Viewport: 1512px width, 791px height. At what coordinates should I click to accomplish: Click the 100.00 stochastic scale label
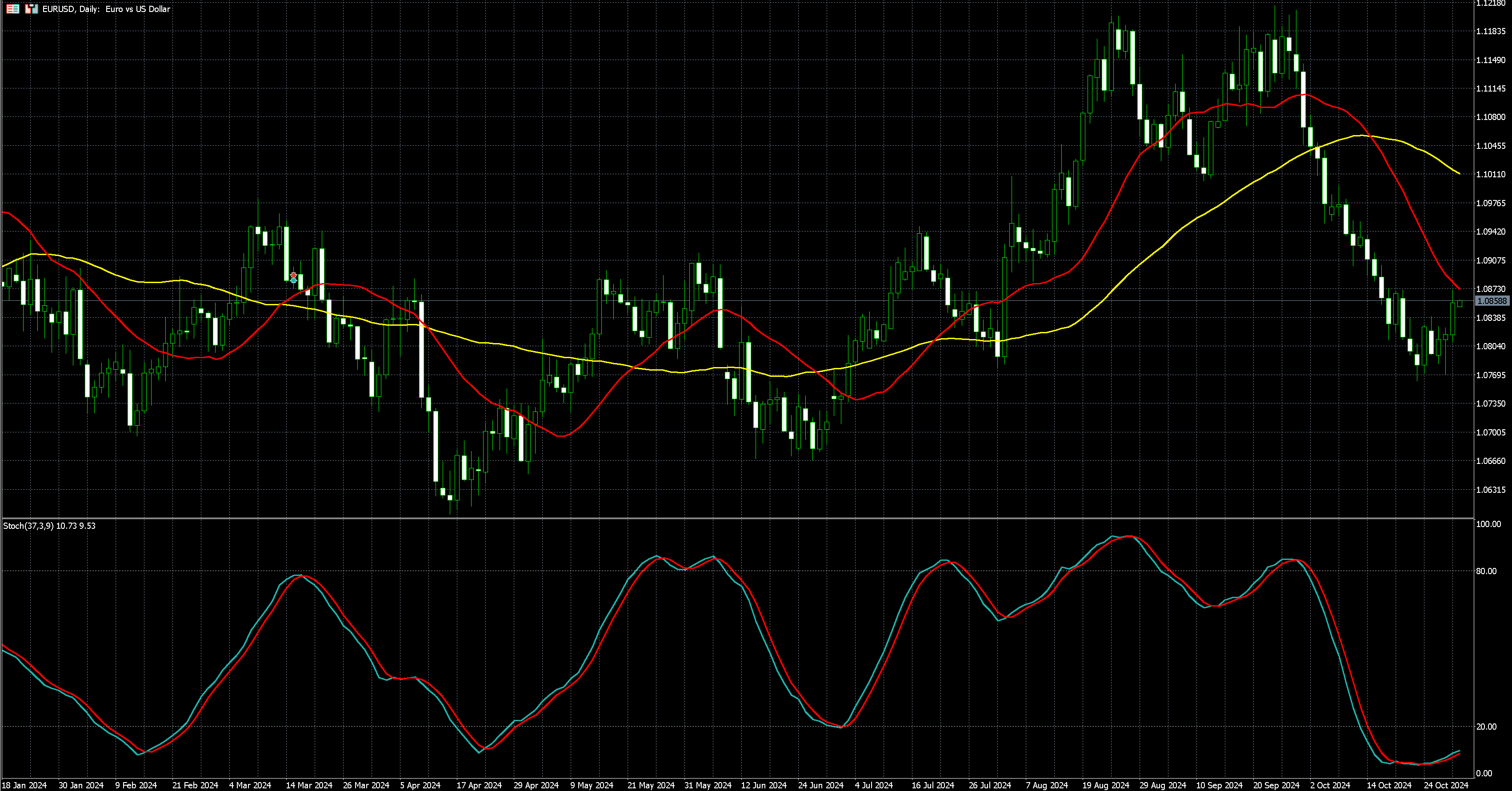pyautogui.click(x=1488, y=524)
